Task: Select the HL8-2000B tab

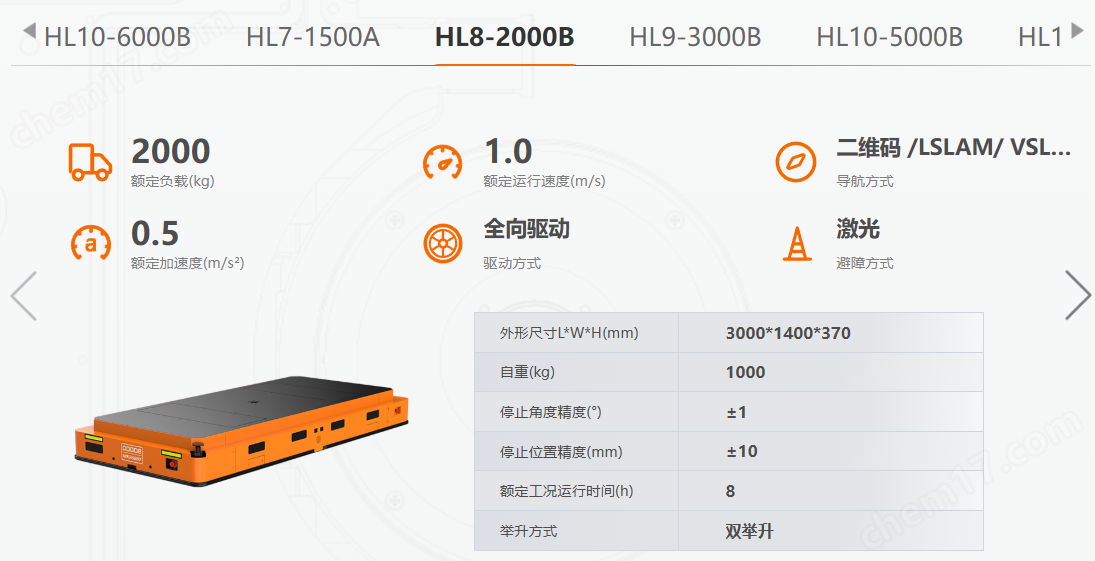Action: click(x=505, y=36)
